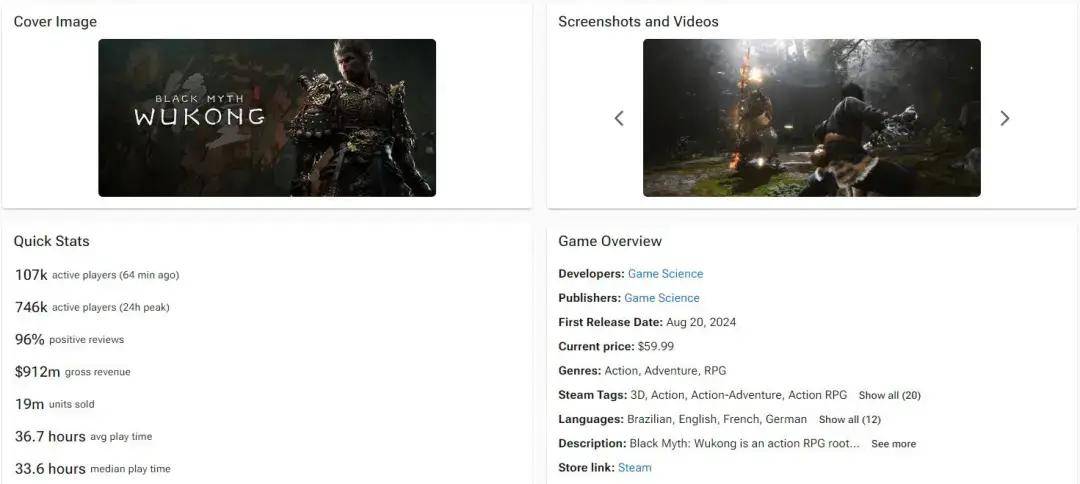
Task: Open the Game Science publisher link
Action: tap(662, 298)
